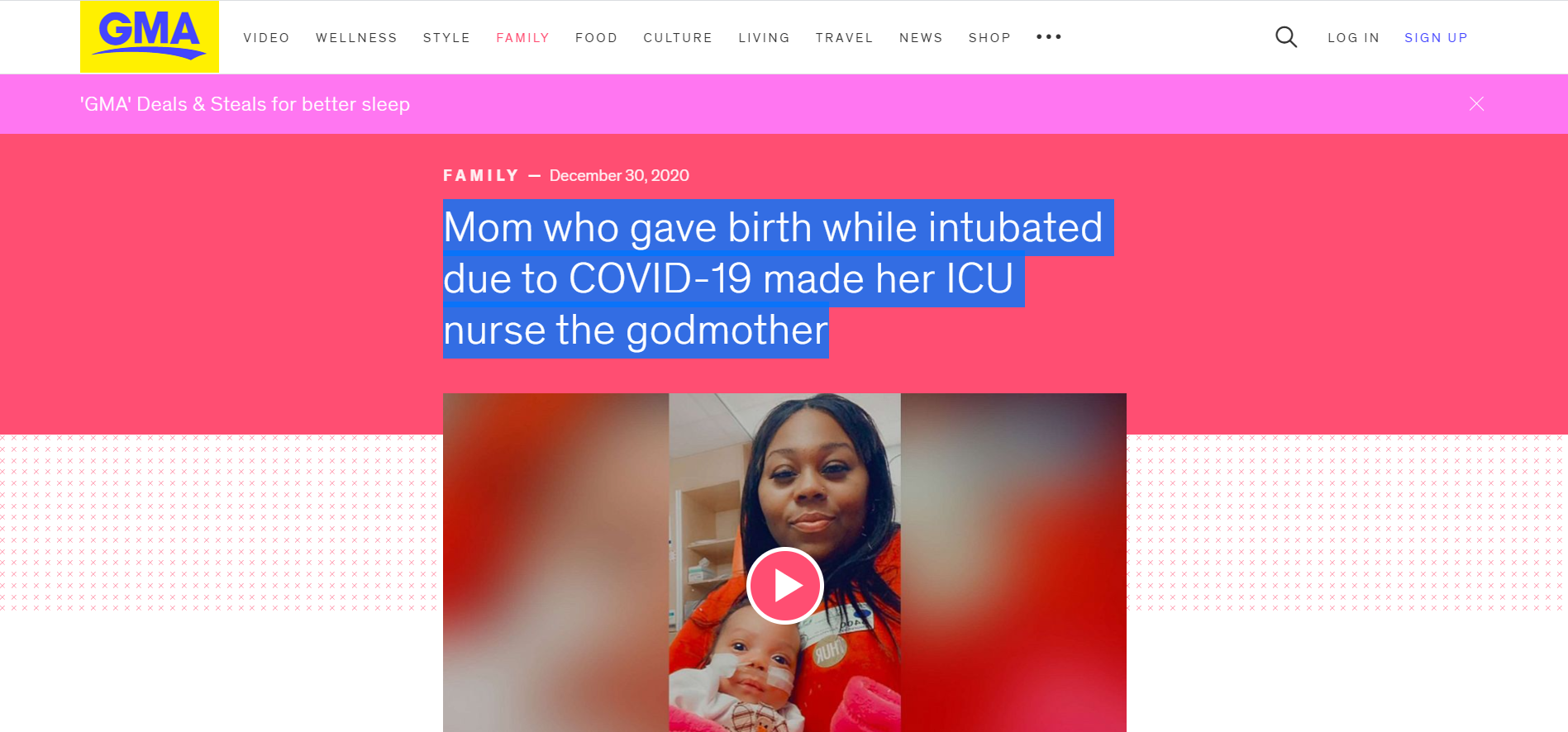
Task: Open the Video nav section
Action: [x=266, y=38]
